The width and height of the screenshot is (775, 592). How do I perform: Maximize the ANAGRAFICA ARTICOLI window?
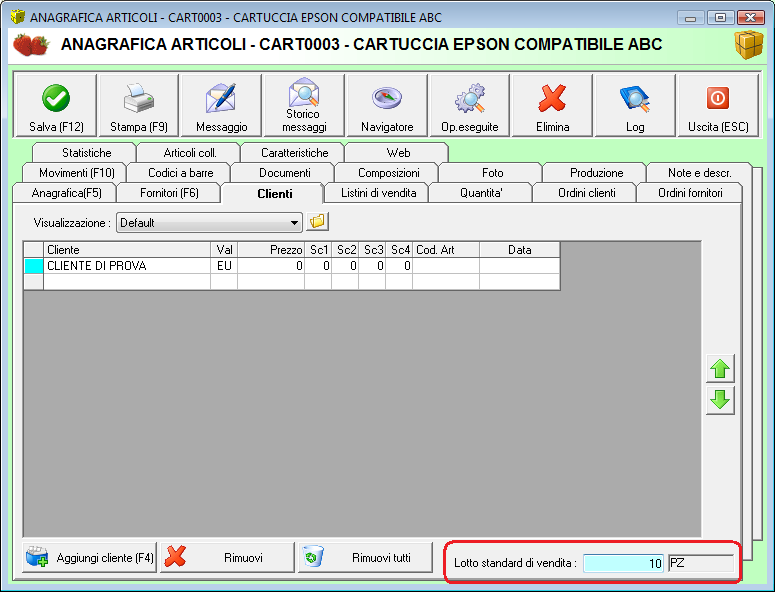(720, 18)
